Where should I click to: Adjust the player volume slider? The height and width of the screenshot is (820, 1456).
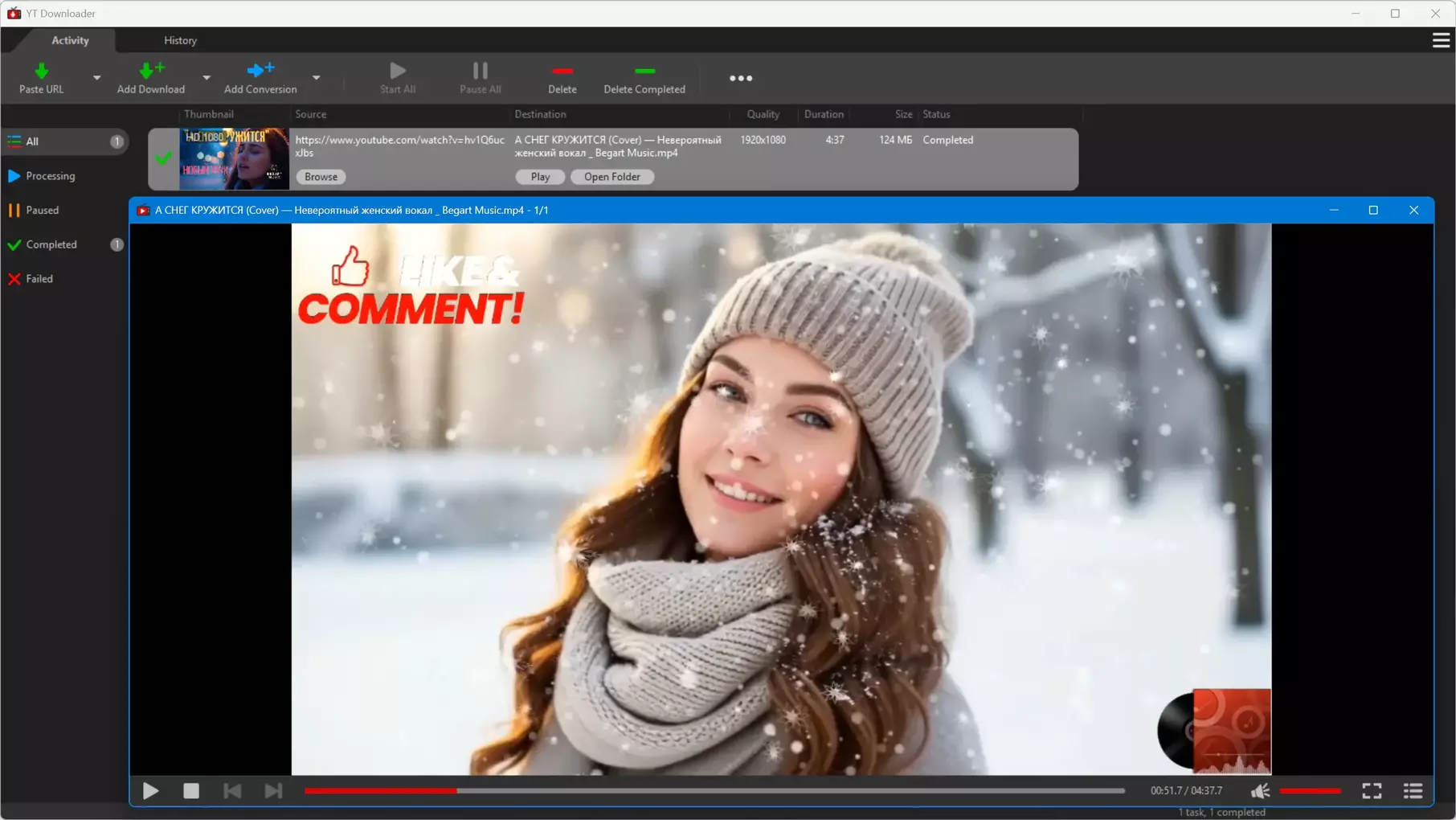pos(1310,791)
